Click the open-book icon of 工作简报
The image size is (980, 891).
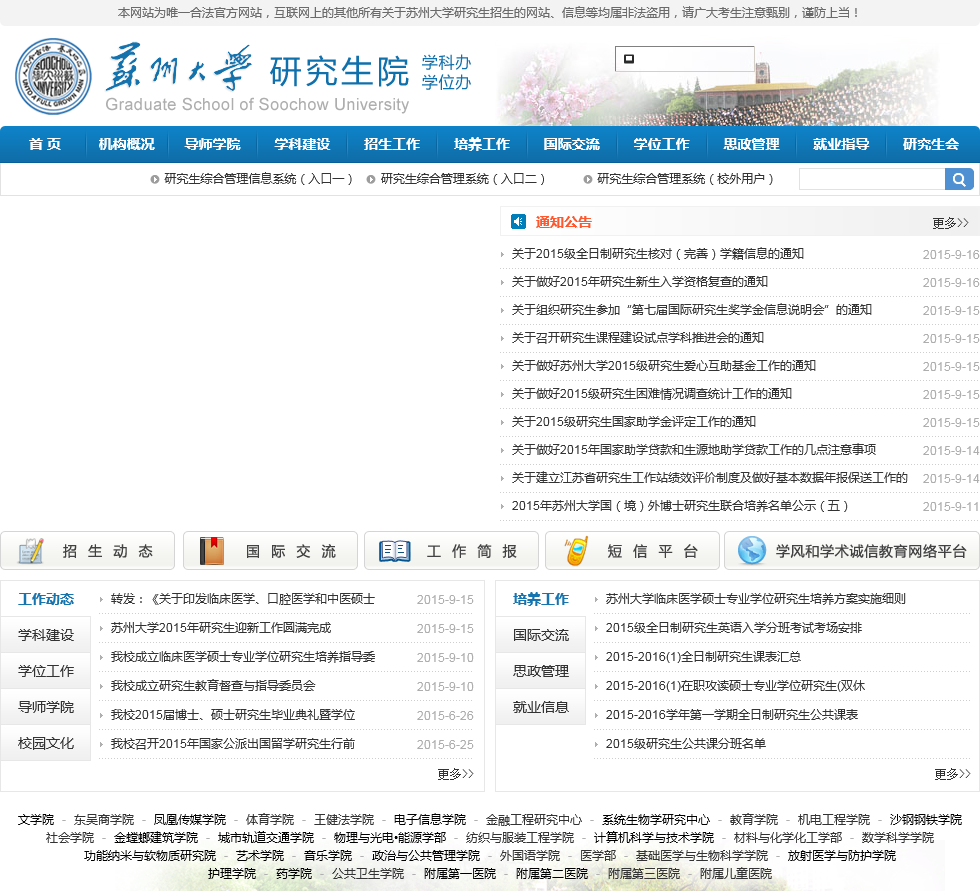[x=394, y=551]
